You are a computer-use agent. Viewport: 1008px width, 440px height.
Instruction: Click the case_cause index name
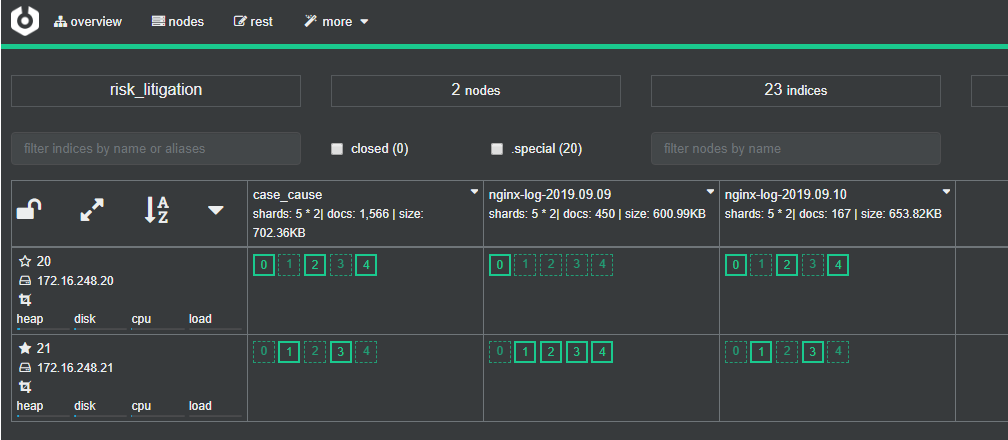pyautogui.click(x=287, y=194)
